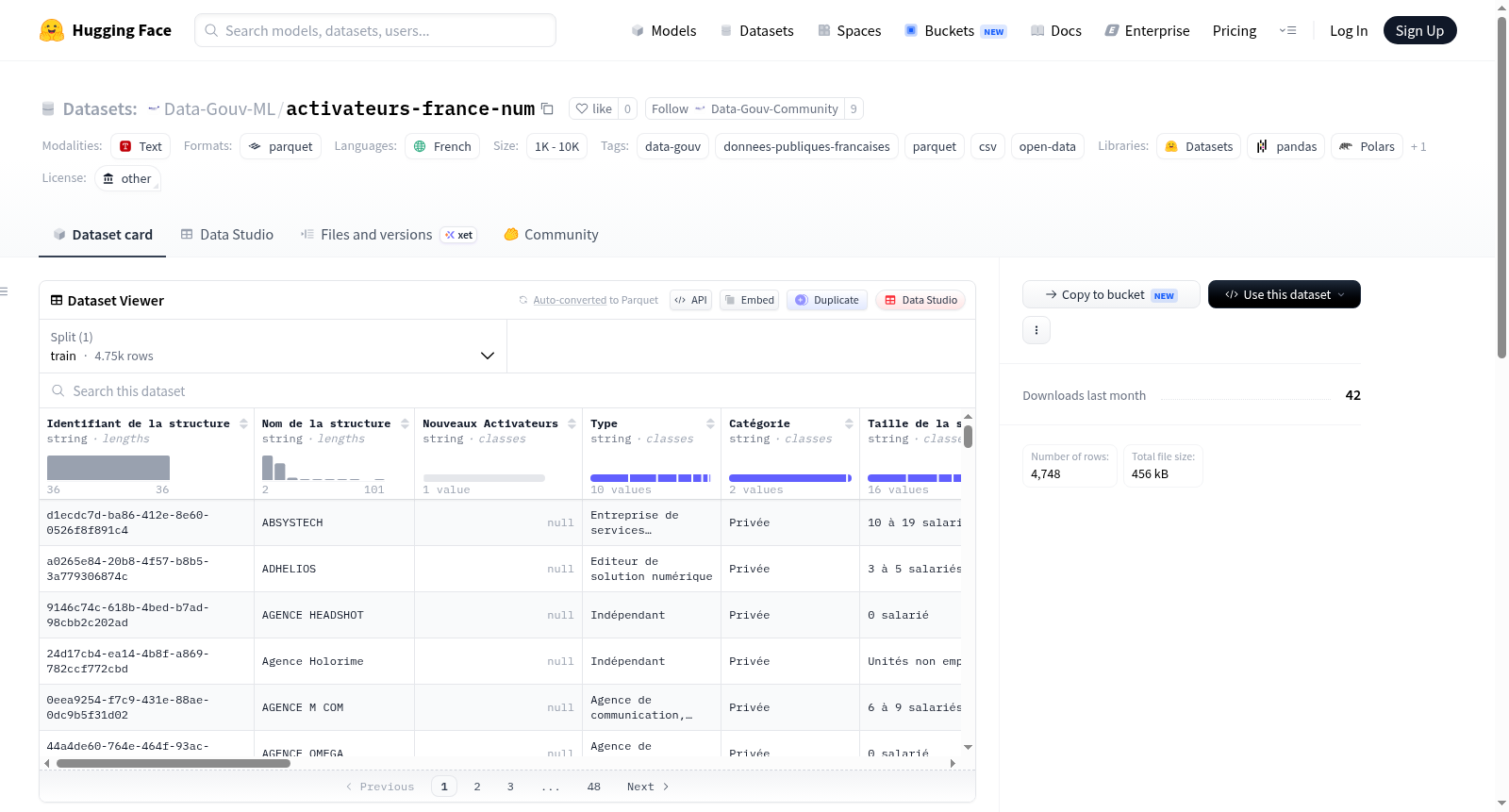Viewport: 1509px width, 812px height.
Task: Click the Type column distribution bar
Action: pyautogui.click(x=651, y=478)
